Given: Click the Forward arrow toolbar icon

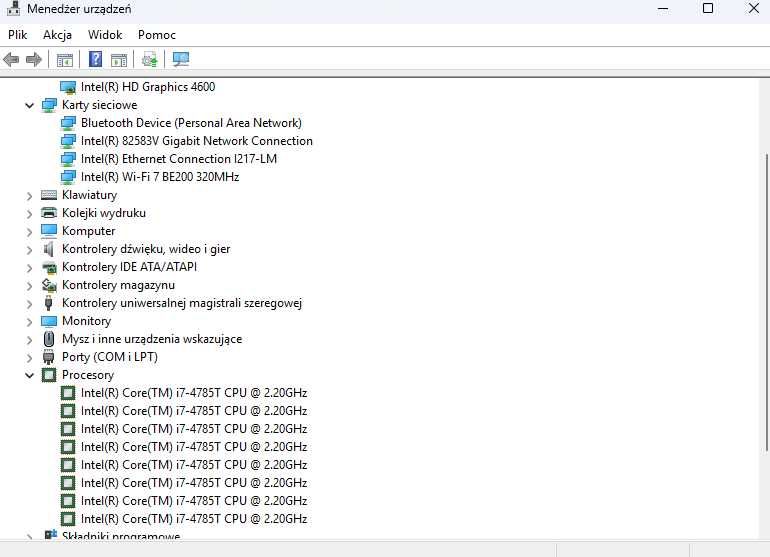Looking at the screenshot, I should pyautogui.click(x=33, y=60).
